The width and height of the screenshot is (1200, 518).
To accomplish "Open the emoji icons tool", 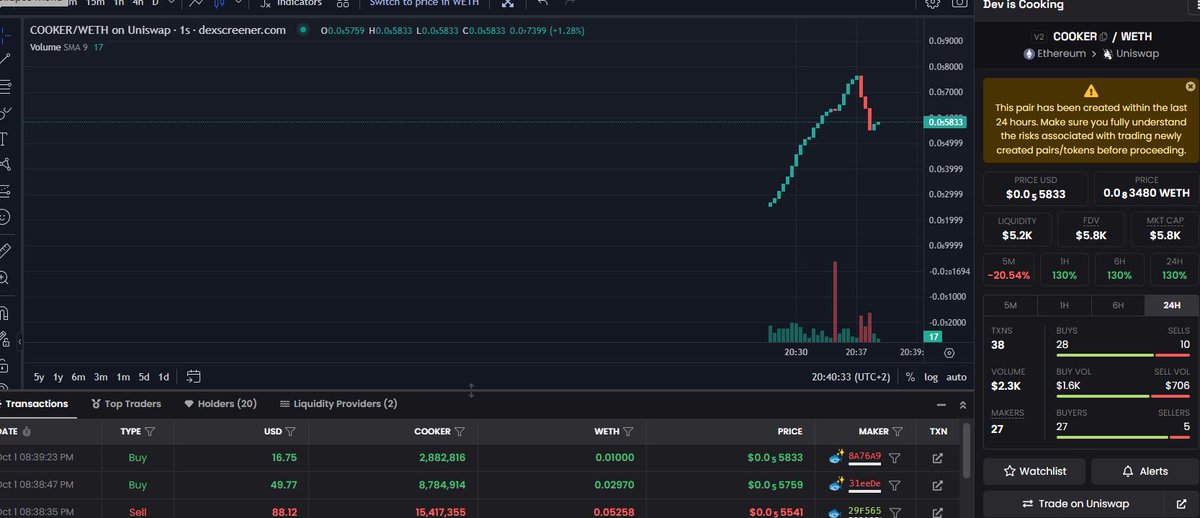I will pyautogui.click(x=5, y=217).
